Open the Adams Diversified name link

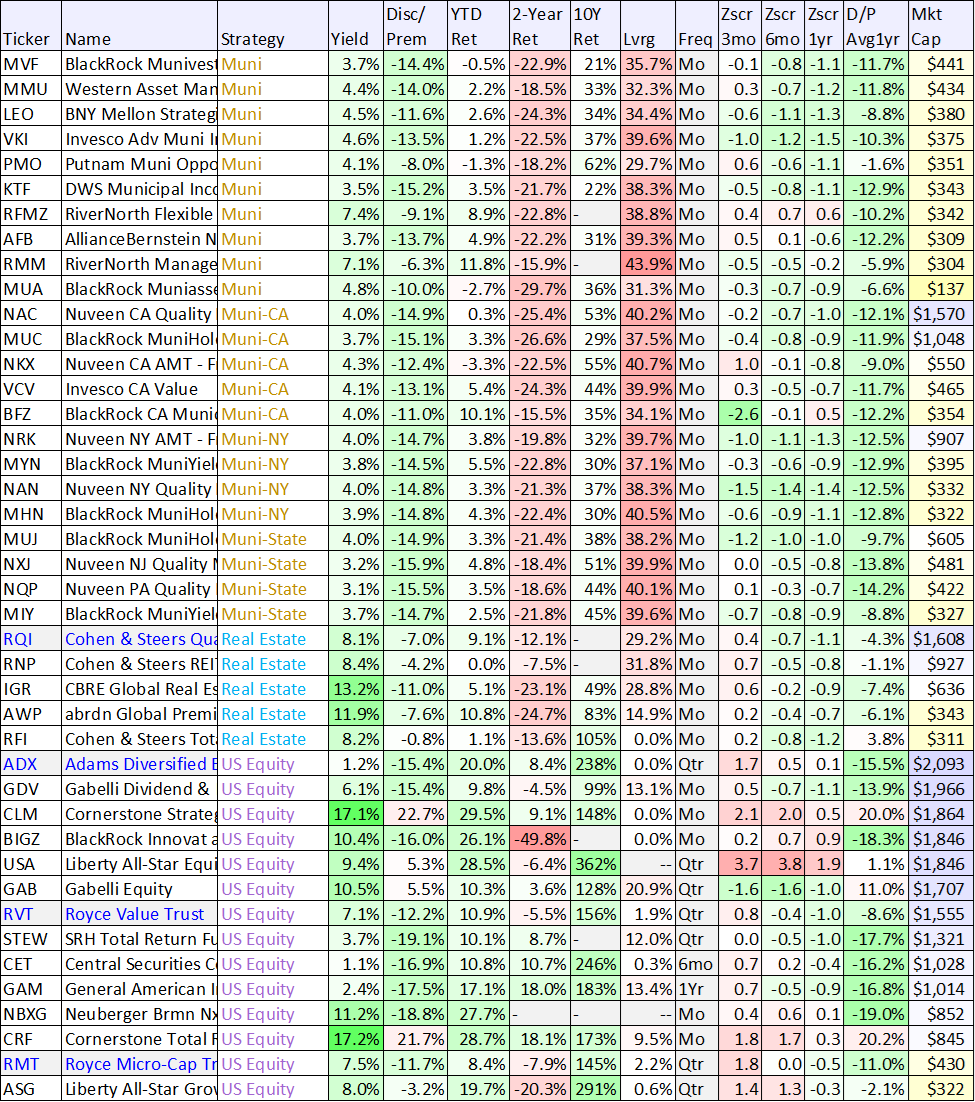coord(141,764)
